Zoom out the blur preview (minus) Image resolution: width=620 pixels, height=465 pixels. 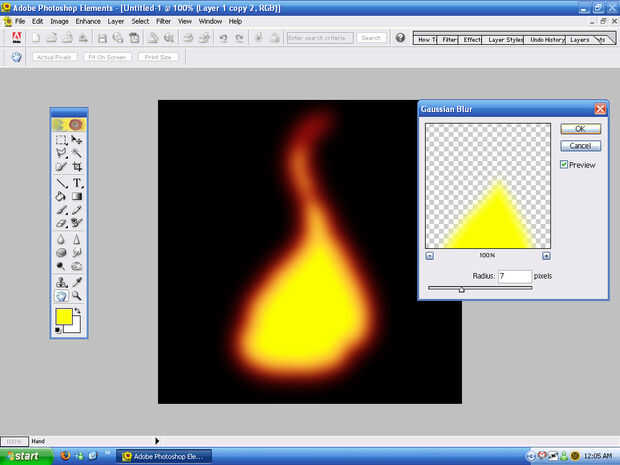[x=430, y=256]
